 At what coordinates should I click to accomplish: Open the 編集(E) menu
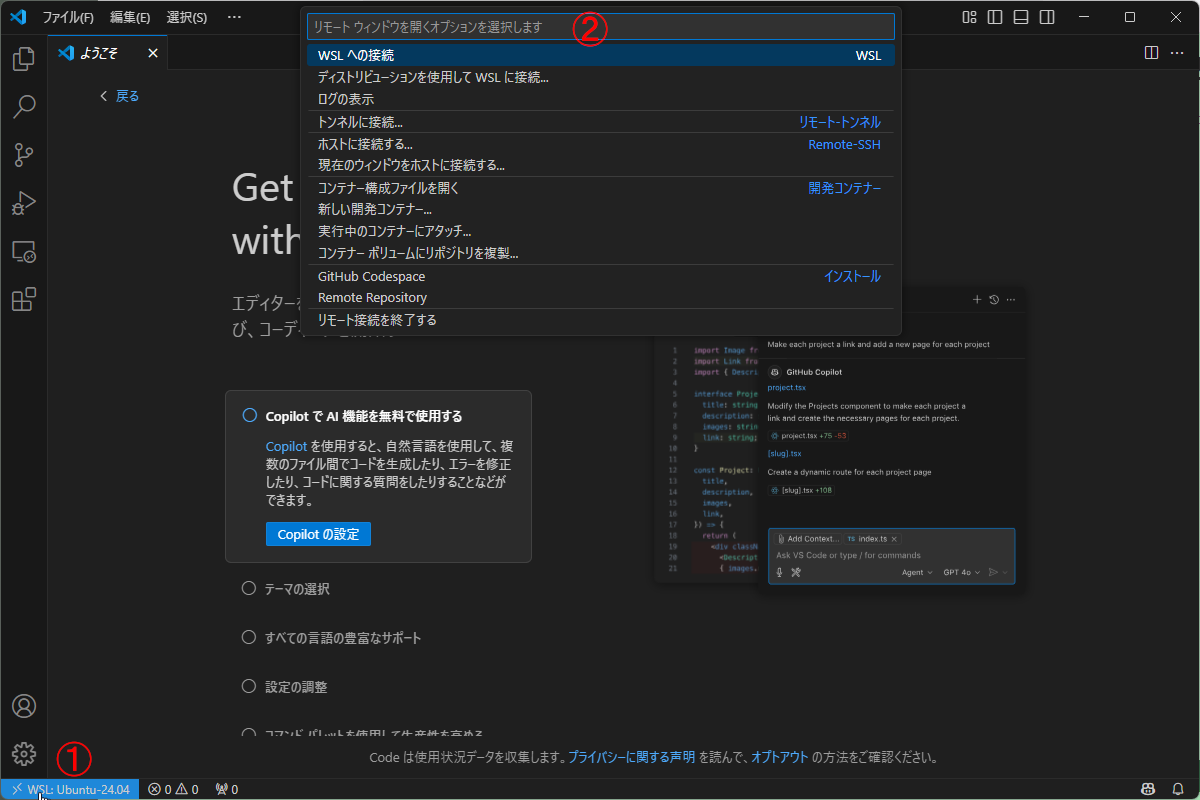[x=130, y=17]
